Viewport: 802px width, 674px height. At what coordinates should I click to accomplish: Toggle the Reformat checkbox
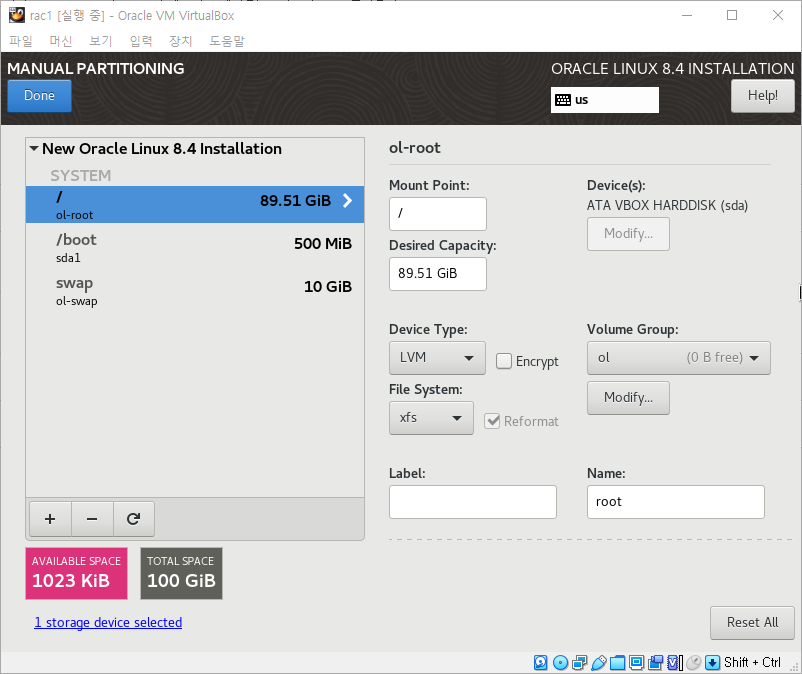[x=492, y=421]
